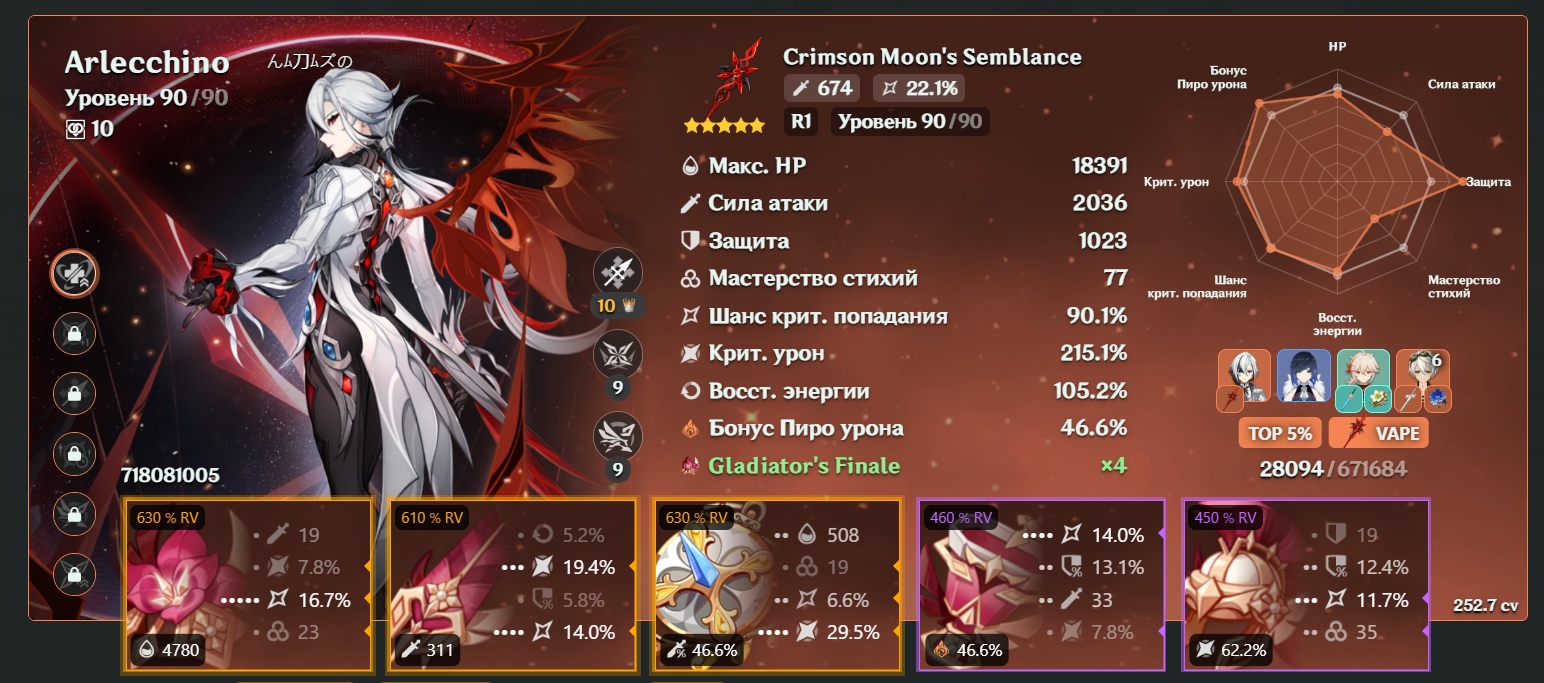This screenshot has height=683, width=1544.
Task: Open the circlet artifact card 450% RV
Action: pos(1306,584)
